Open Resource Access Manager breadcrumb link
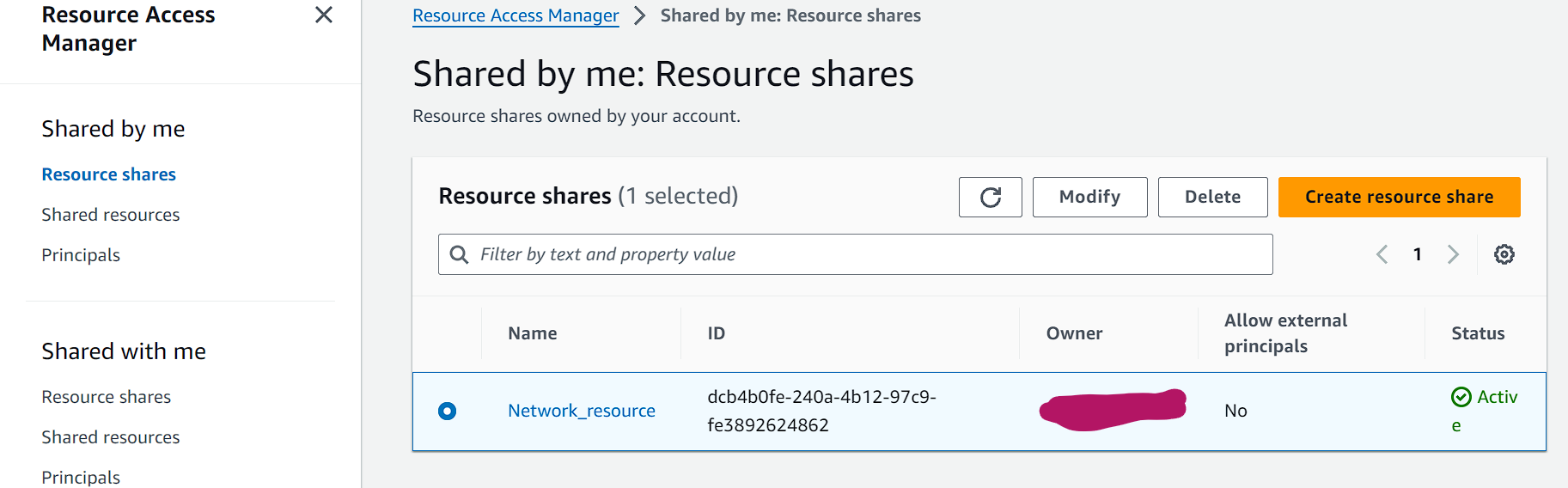Screen dimensions: 1568x488 pyautogui.click(x=516, y=15)
